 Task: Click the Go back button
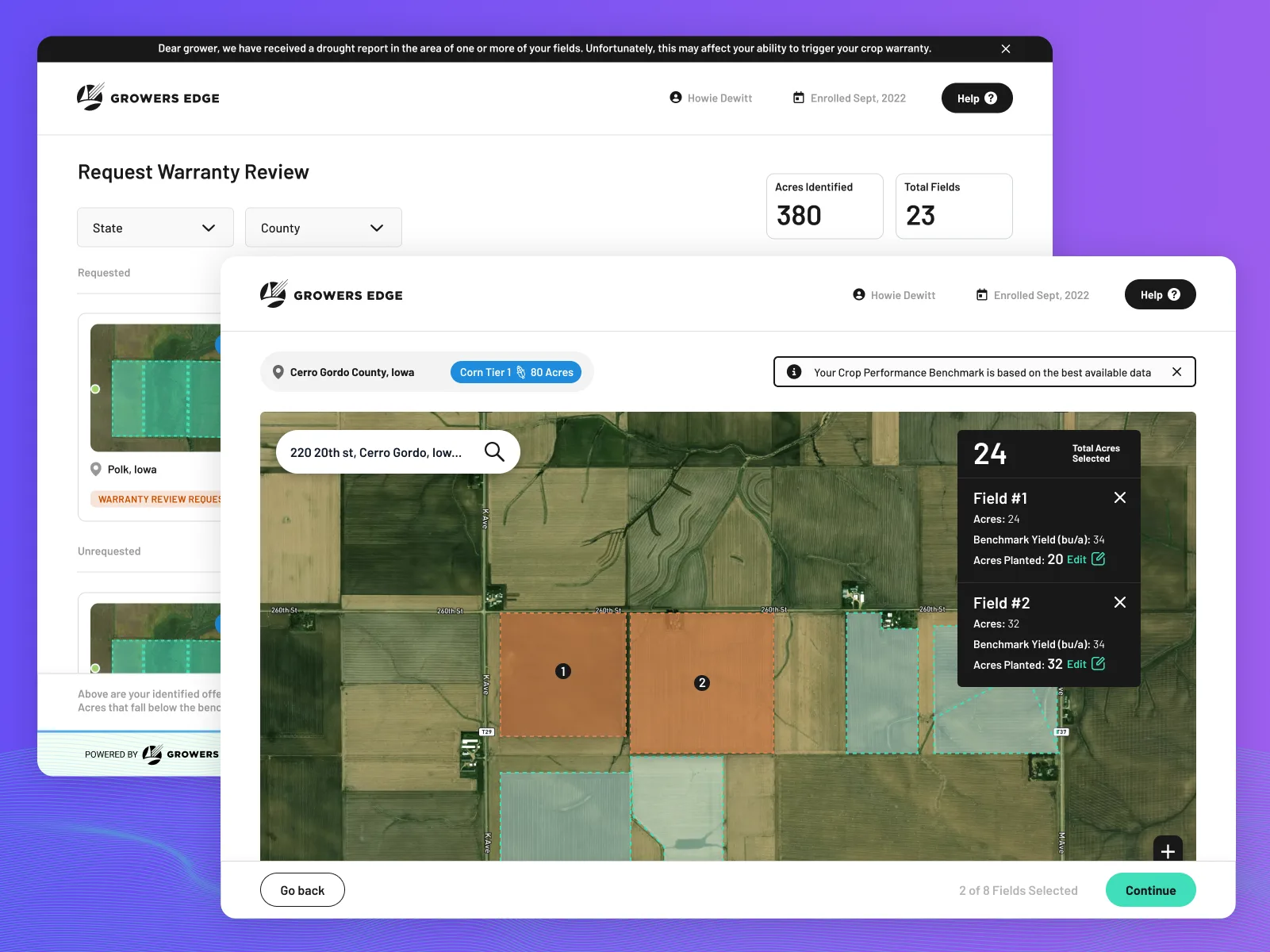click(x=302, y=890)
